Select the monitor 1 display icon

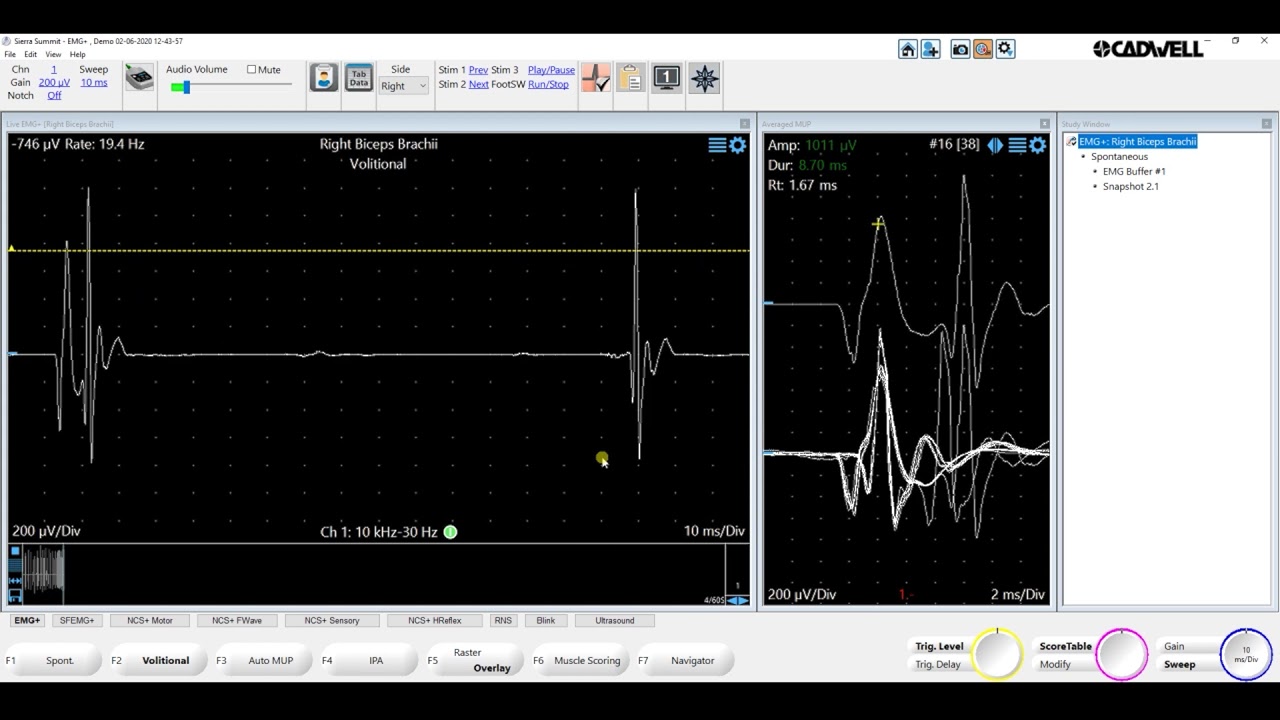pyautogui.click(x=667, y=78)
